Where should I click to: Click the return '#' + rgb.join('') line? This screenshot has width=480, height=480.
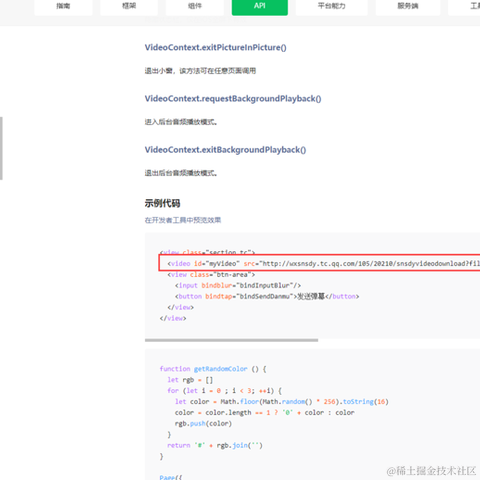pos(215,445)
